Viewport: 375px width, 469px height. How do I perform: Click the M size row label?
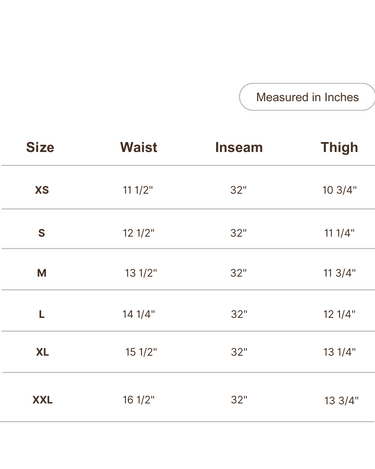(x=42, y=273)
